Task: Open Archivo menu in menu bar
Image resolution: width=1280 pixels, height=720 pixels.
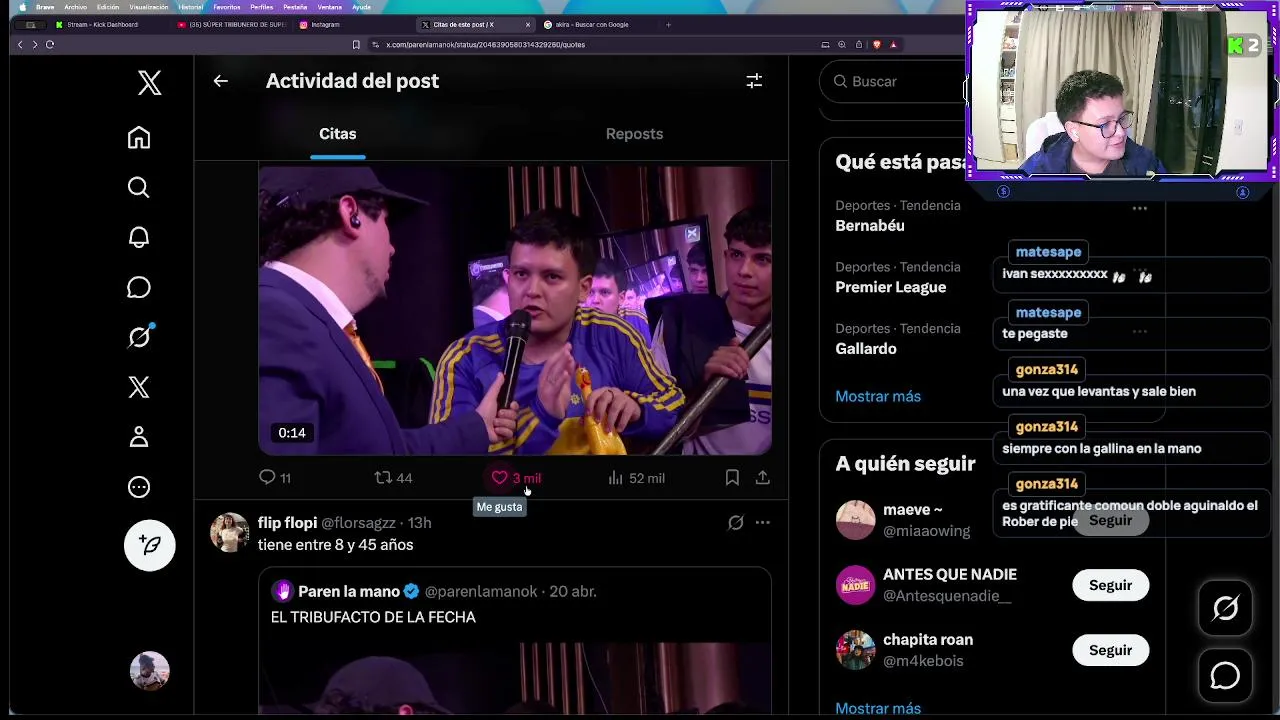Action: point(75,7)
